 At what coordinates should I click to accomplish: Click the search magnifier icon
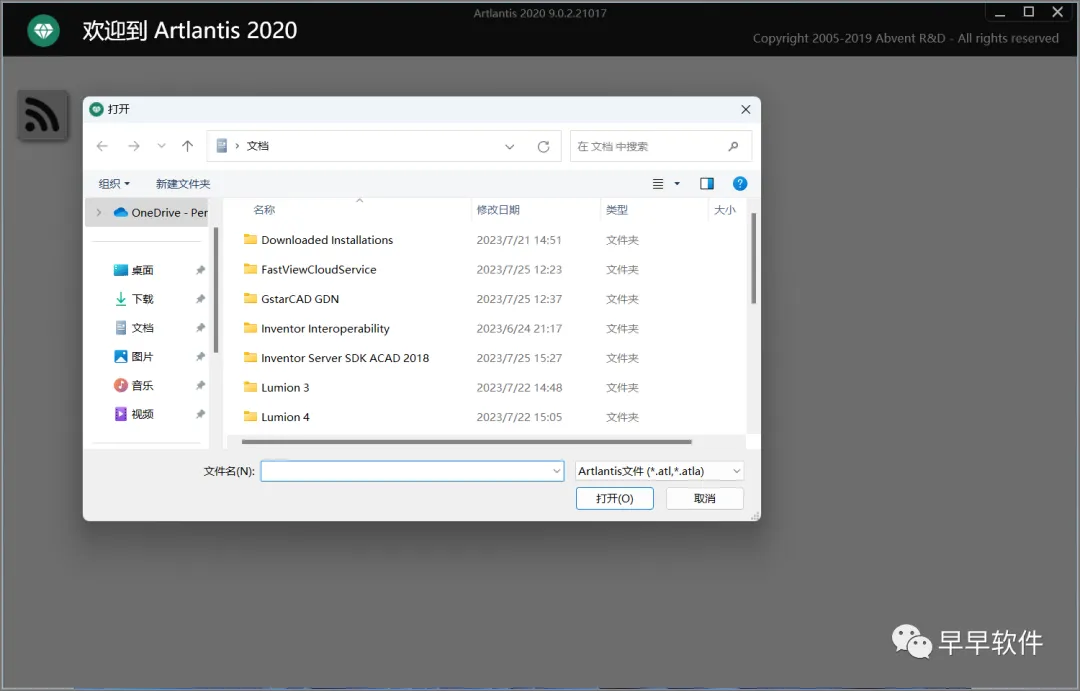click(734, 146)
